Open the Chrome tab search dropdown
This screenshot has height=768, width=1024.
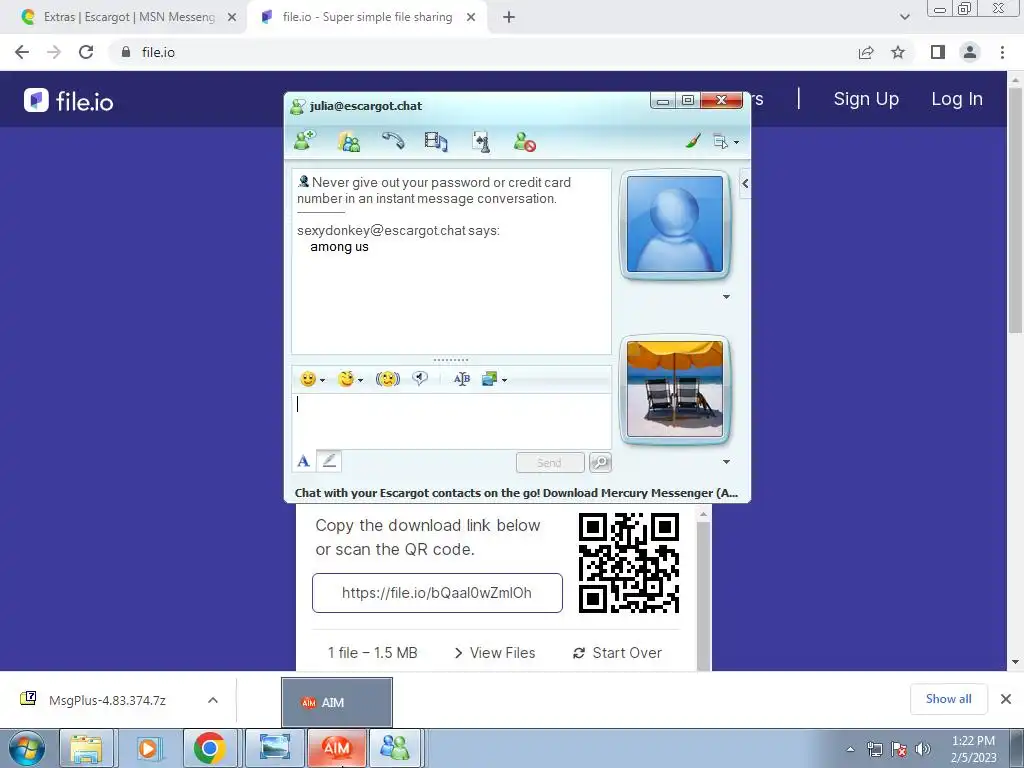click(x=904, y=18)
